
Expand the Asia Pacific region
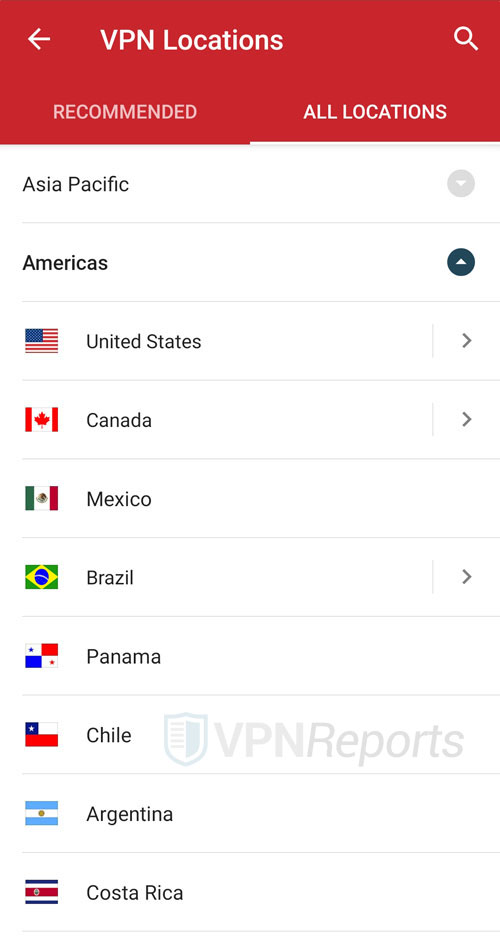click(461, 183)
